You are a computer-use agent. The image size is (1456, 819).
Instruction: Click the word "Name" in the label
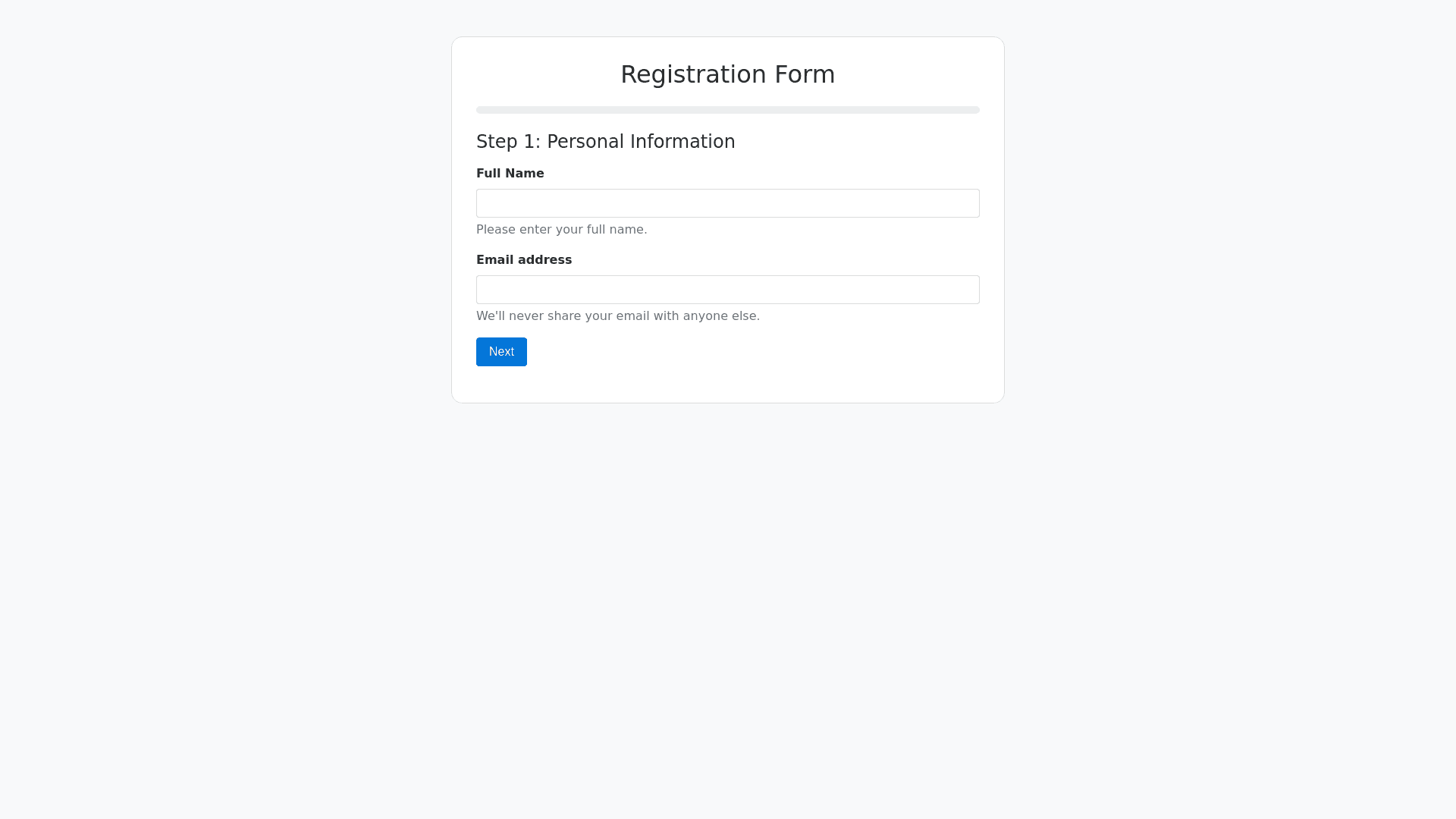[x=526, y=174]
